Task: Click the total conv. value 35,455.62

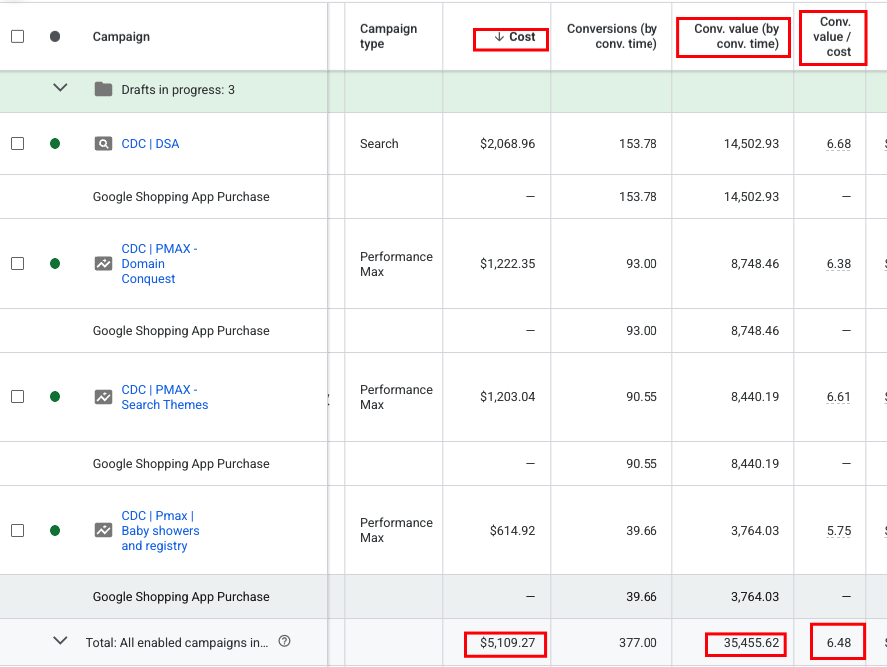Action: coord(751,643)
